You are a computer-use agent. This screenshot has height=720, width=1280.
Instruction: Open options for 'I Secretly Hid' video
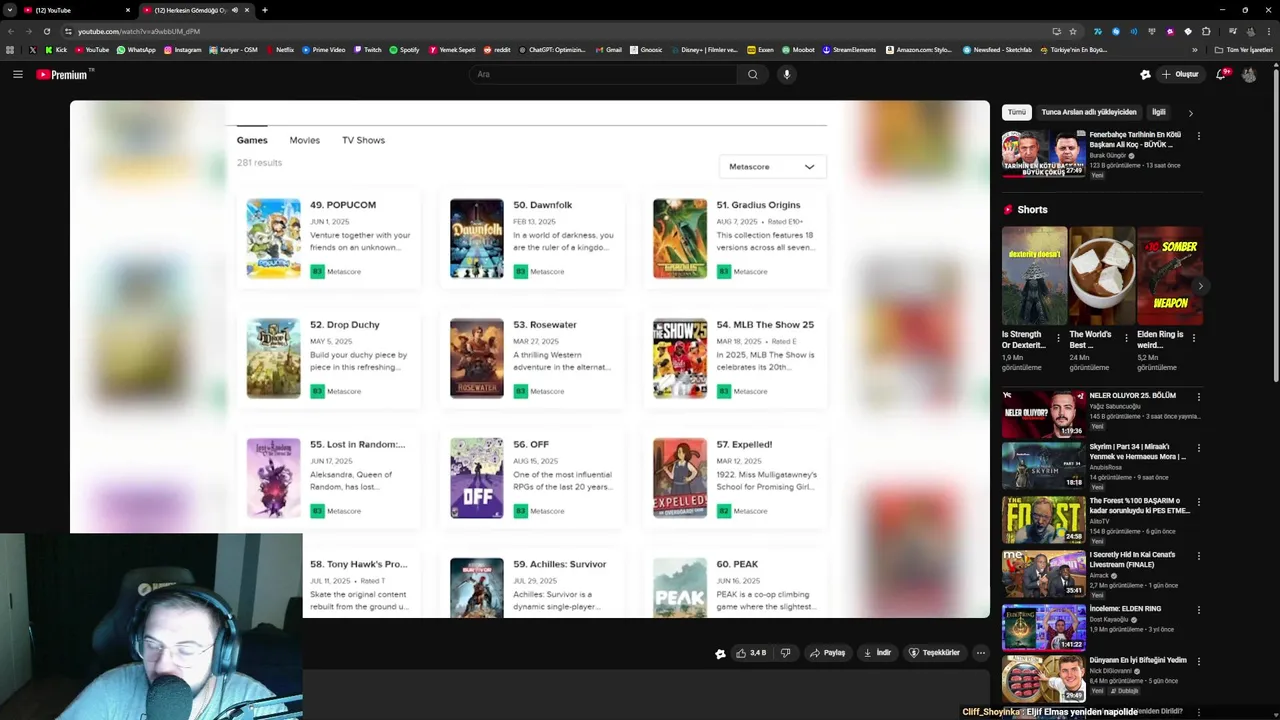pyautogui.click(x=1198, y=556)
